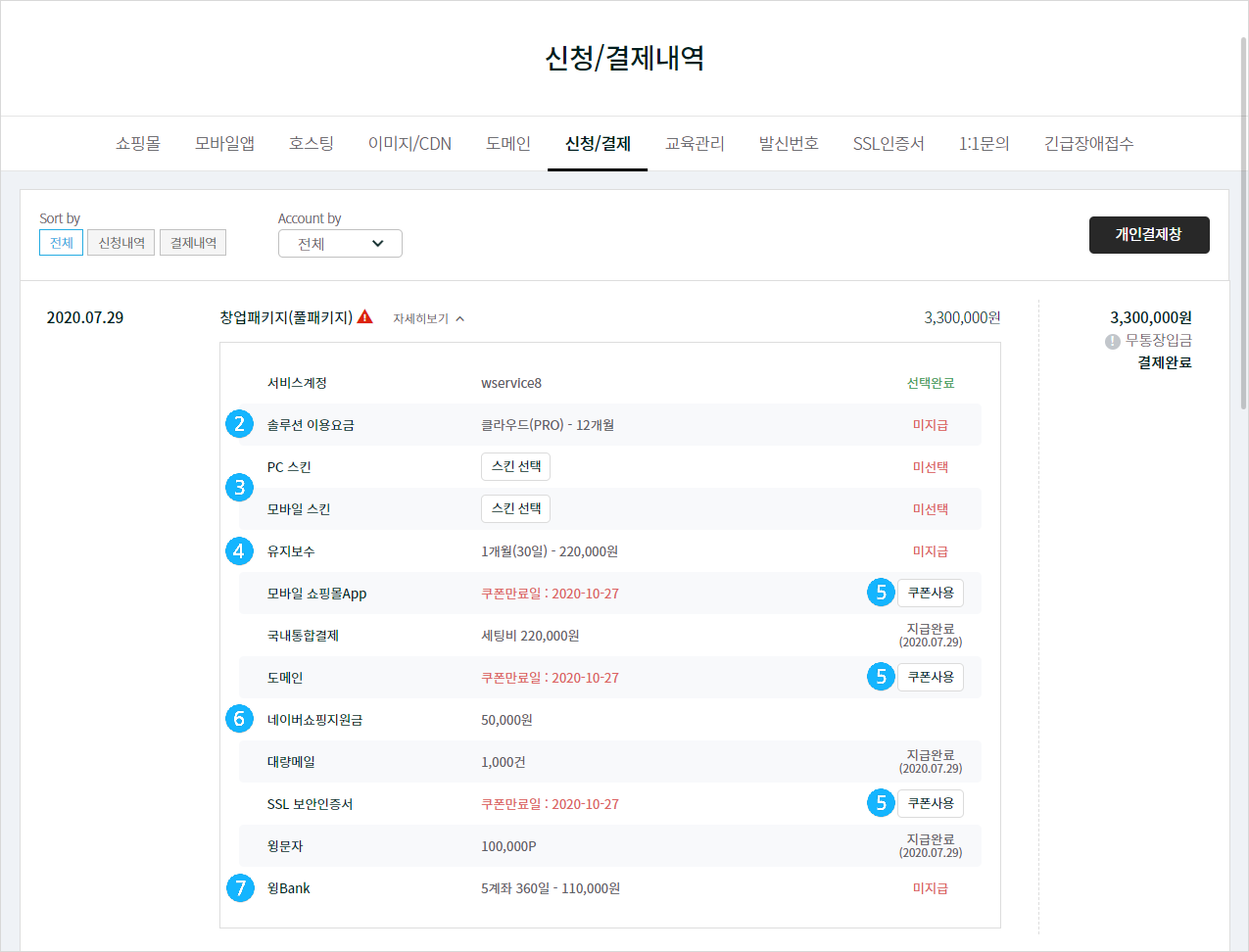Open the 교육관리 tab
The image size is (1249, 952).
[695, 144]
